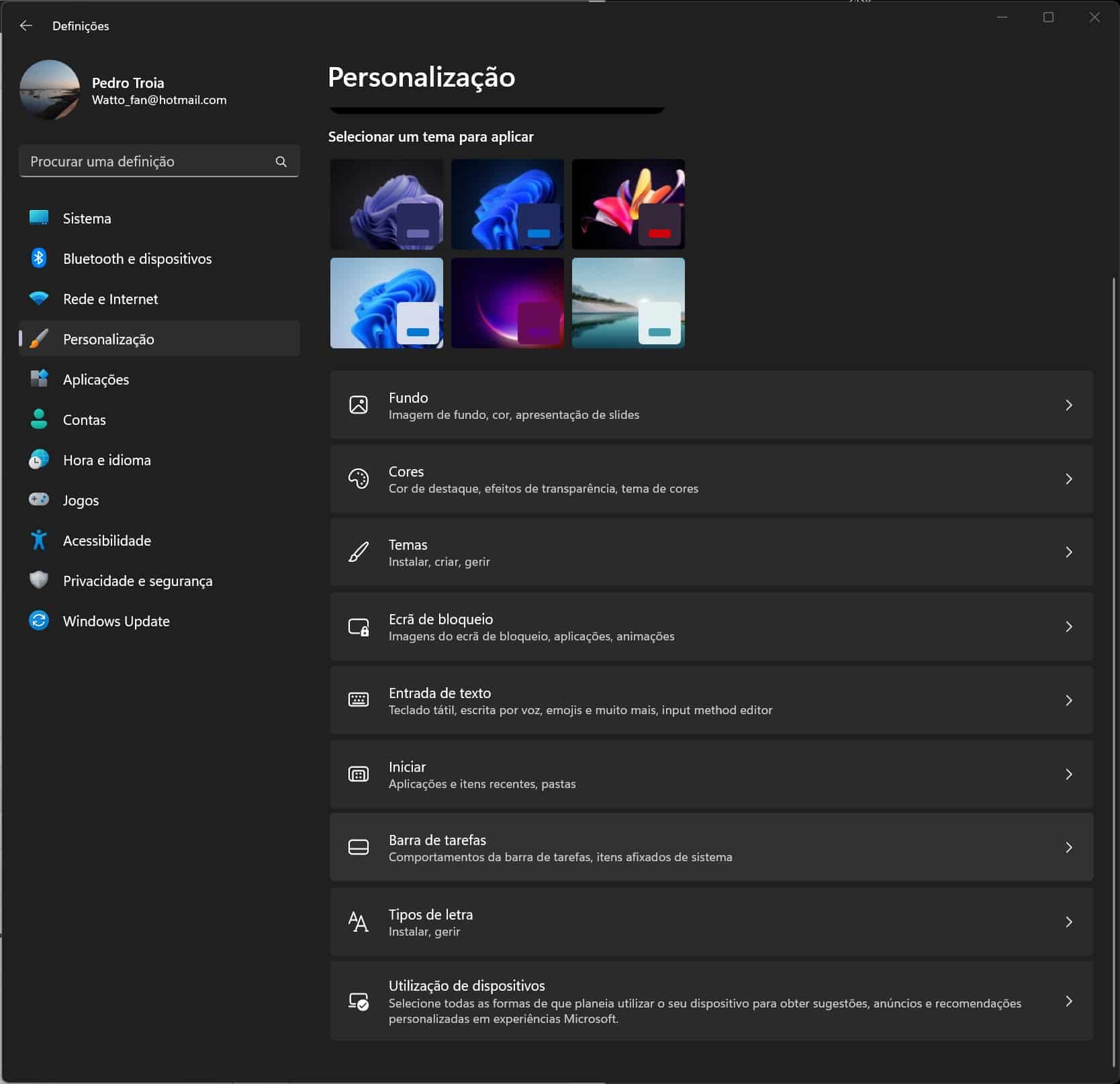Open Iniciar settings row
The height and width of the screenshot is (1084, 1120).
tap(711, 774)
